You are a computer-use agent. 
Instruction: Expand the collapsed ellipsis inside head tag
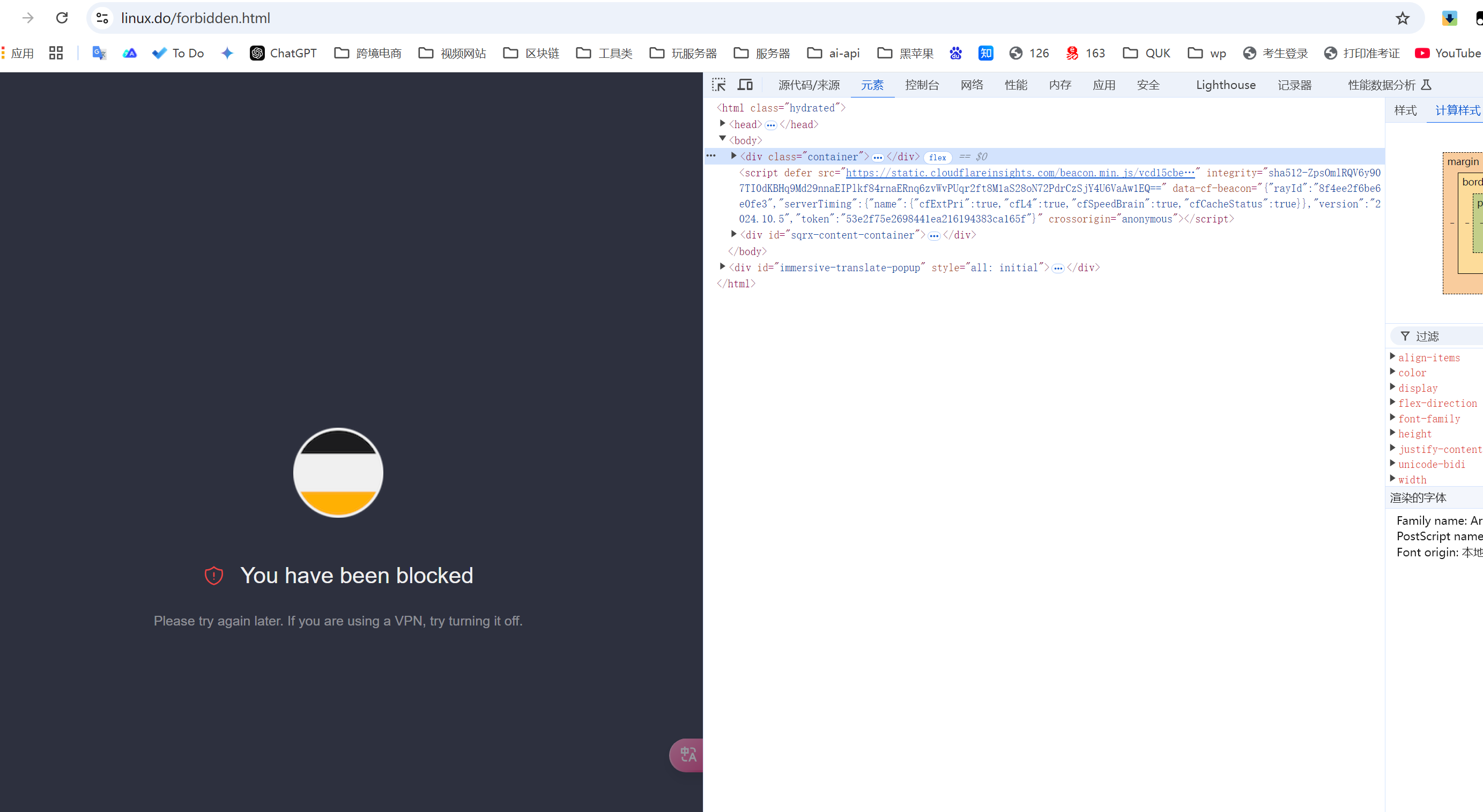[x=770, y=125]
